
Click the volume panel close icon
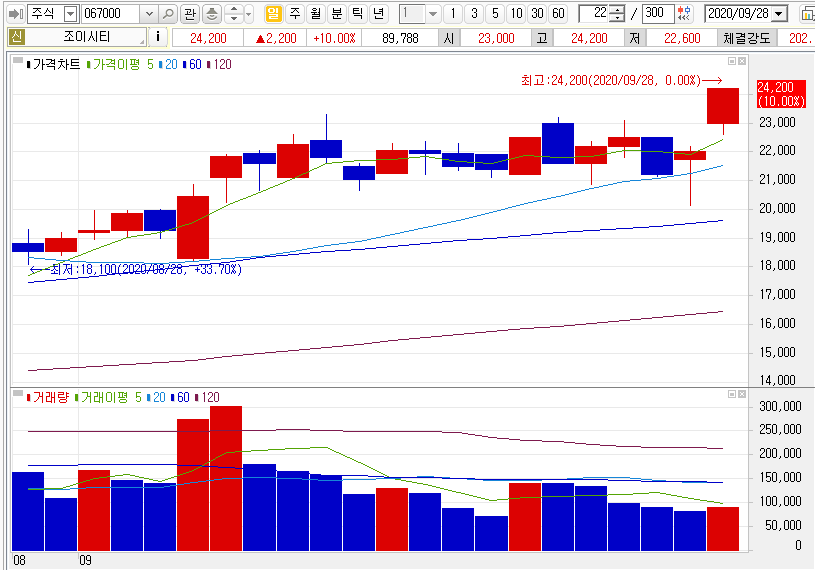(x=742, y=394)
